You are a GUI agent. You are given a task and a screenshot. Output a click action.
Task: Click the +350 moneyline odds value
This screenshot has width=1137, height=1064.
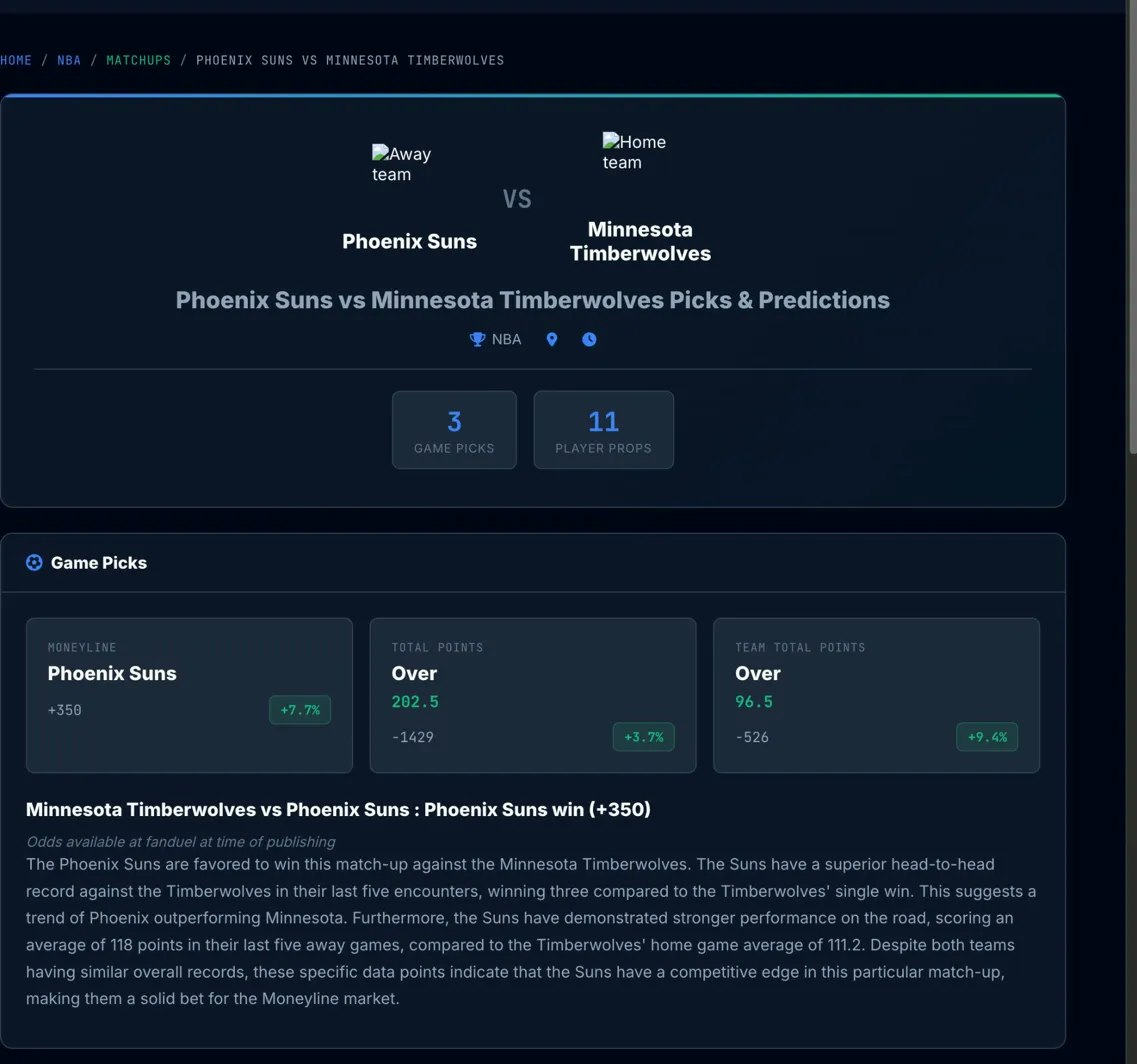(x=65, y=710)
